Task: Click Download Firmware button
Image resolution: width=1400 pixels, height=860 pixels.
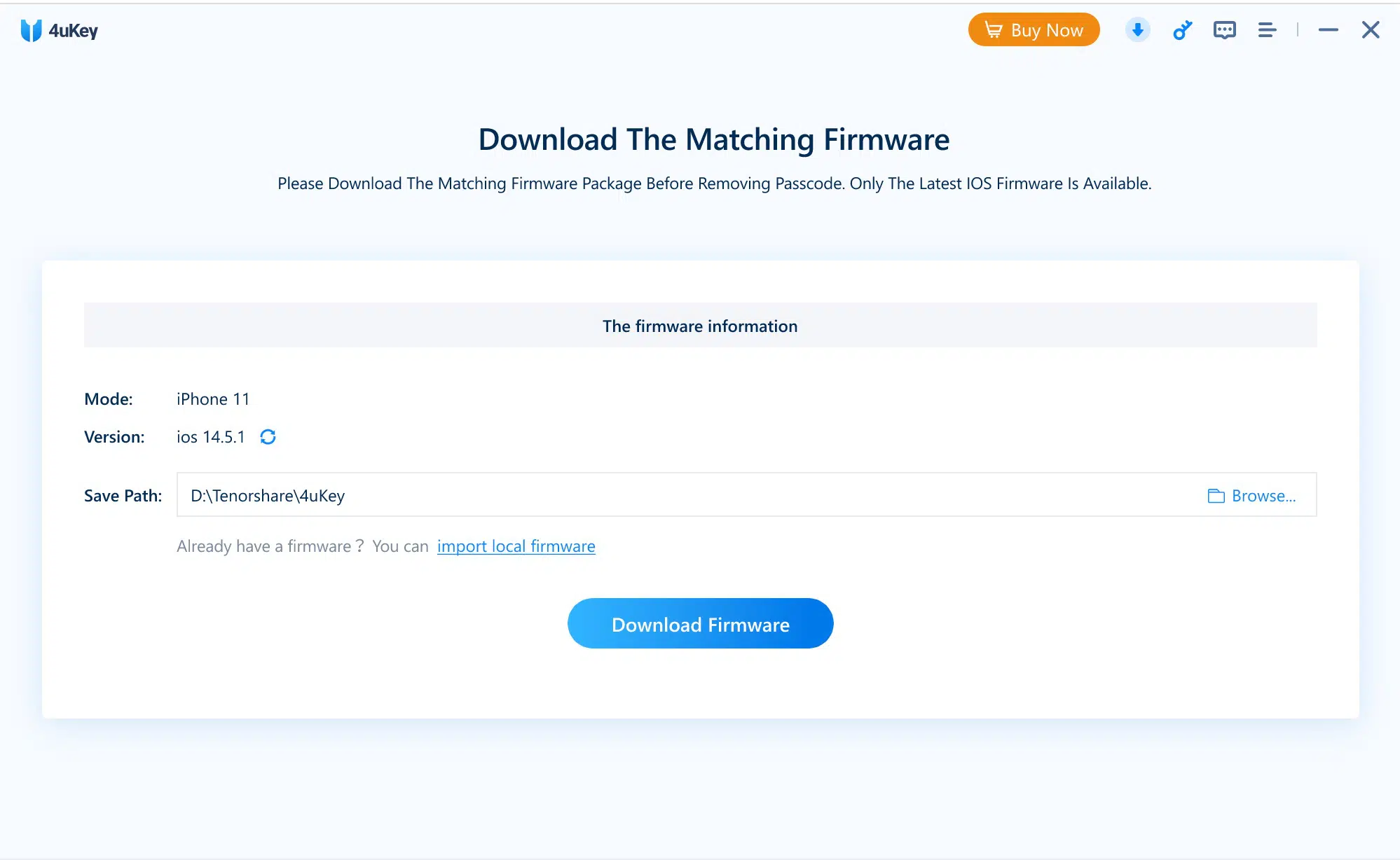Action: [701, 623]
